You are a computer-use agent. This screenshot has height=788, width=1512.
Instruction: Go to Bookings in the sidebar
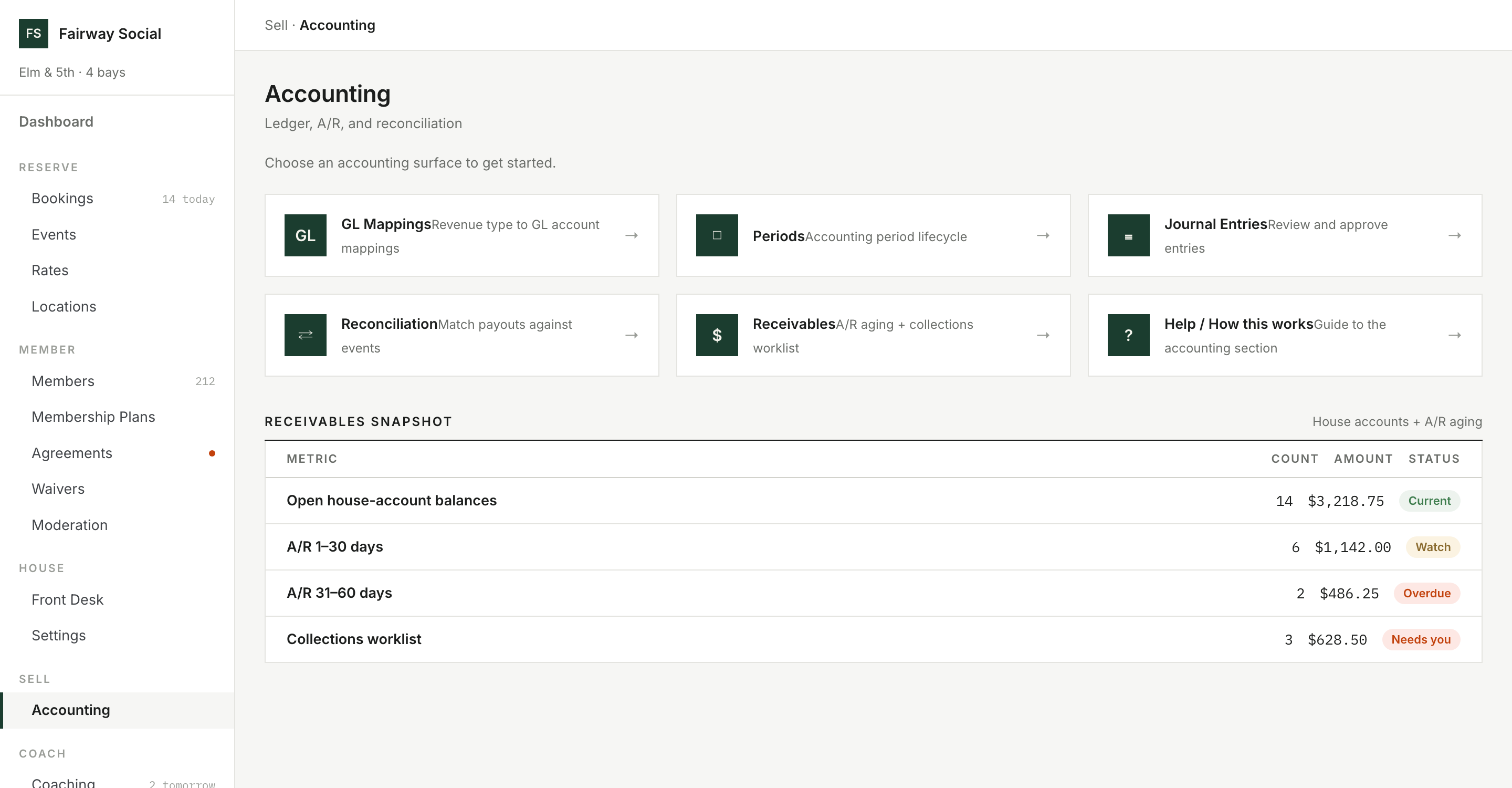pos(118,199)
